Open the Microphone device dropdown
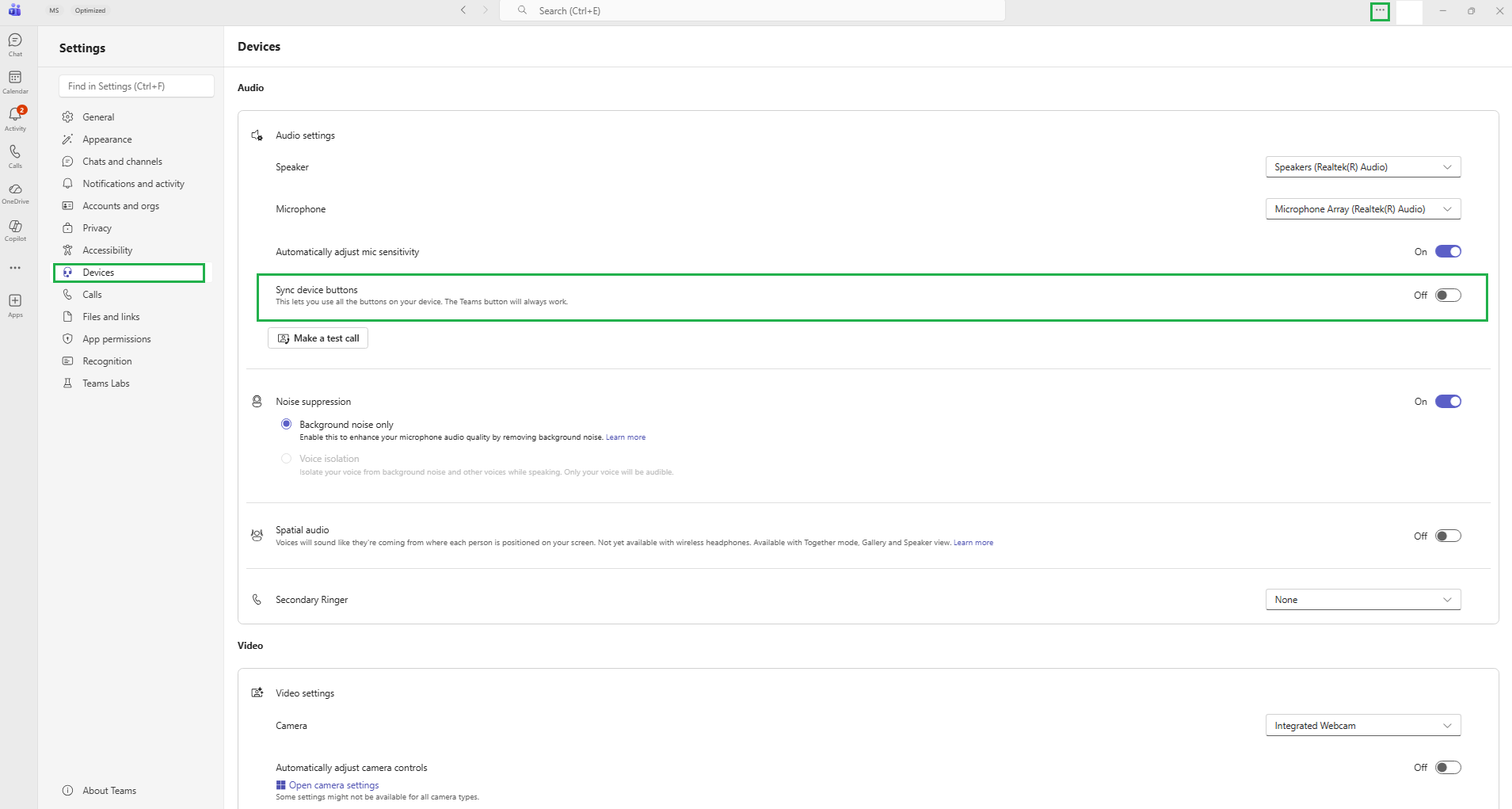The image size is (1512, 809). click(x=1363, y=209)
